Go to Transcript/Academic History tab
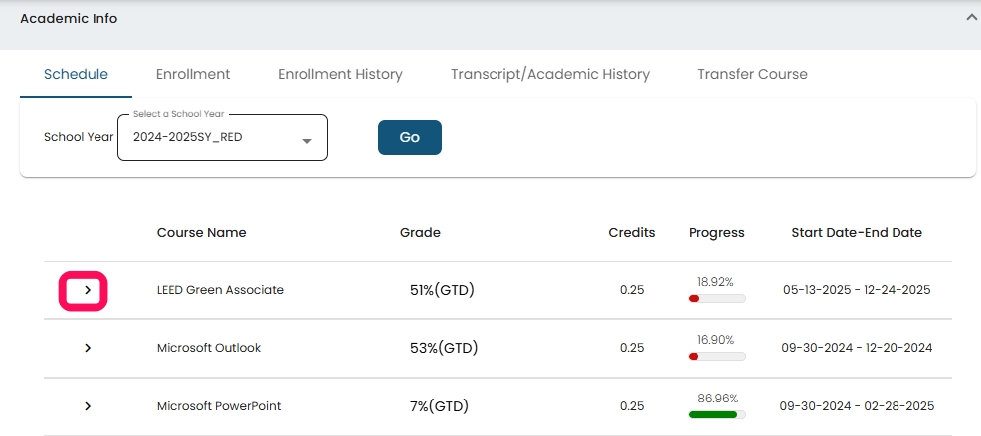This screenshot has width=981, height=436. coord(550,74)
